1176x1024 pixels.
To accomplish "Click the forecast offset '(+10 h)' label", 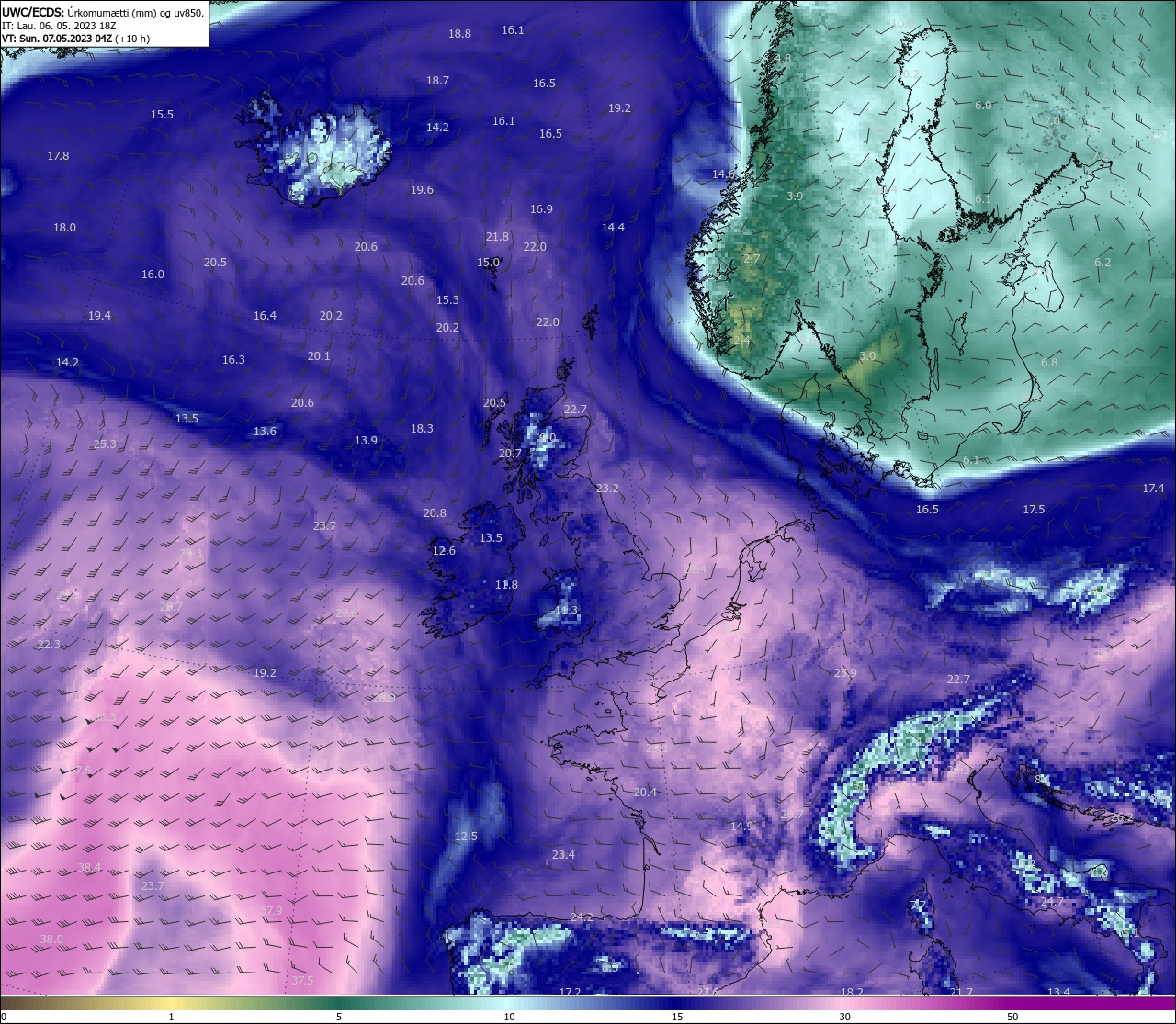I will [x=132, y=39].
